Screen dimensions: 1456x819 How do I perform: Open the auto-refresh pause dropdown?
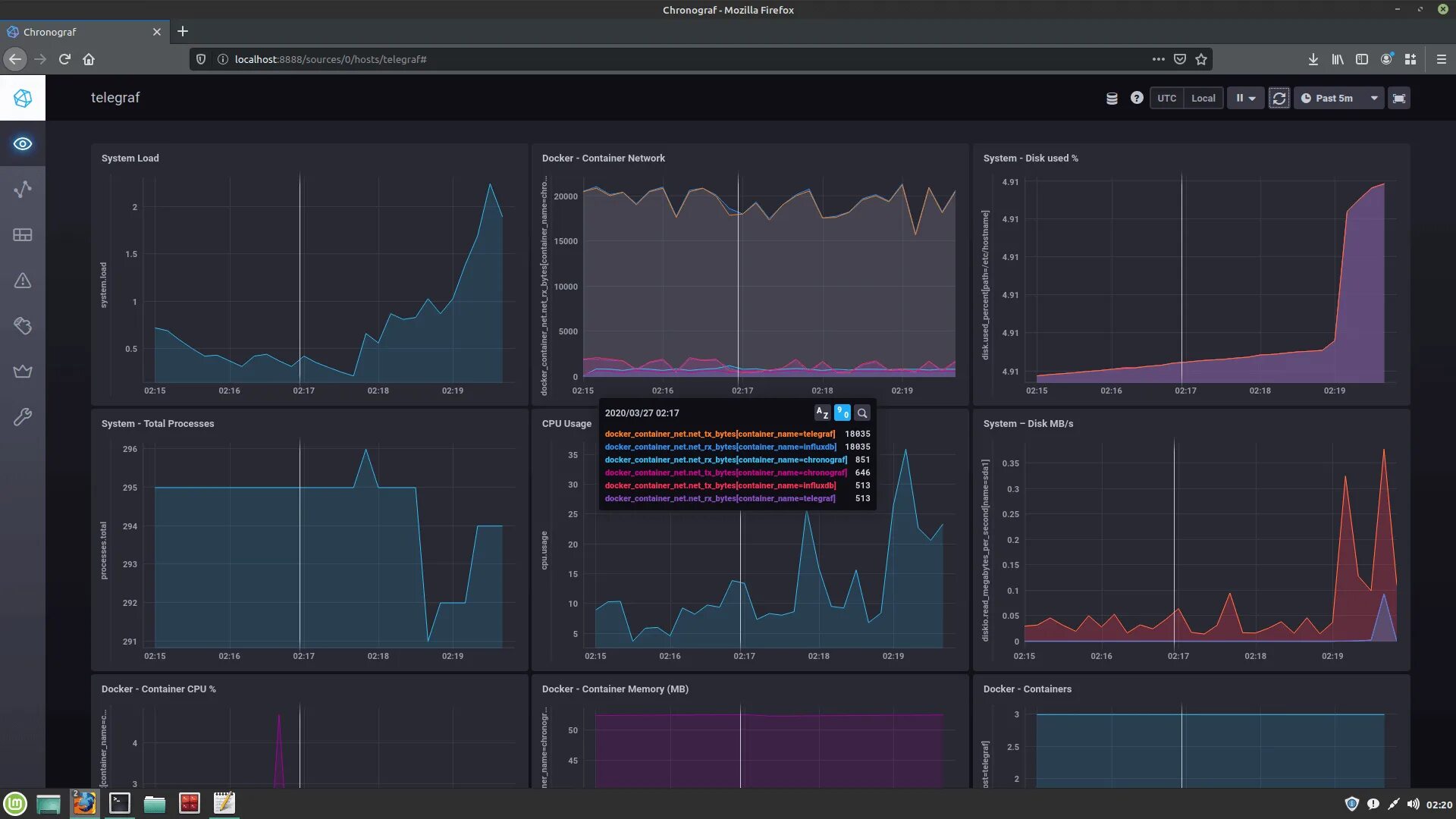coord(1245,99)
